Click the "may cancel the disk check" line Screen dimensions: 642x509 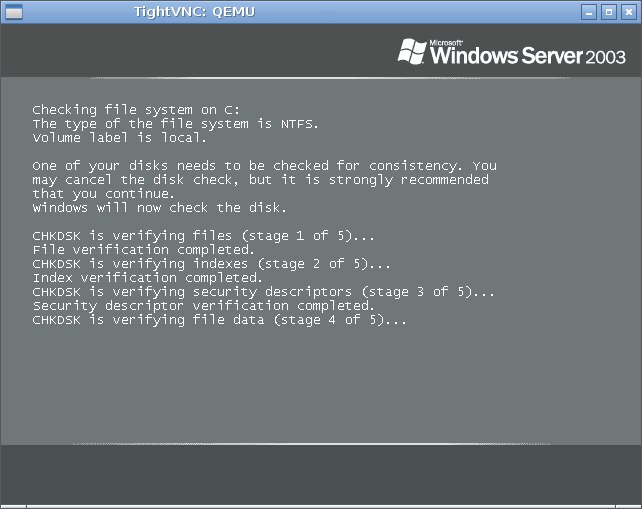click(260, 180)
